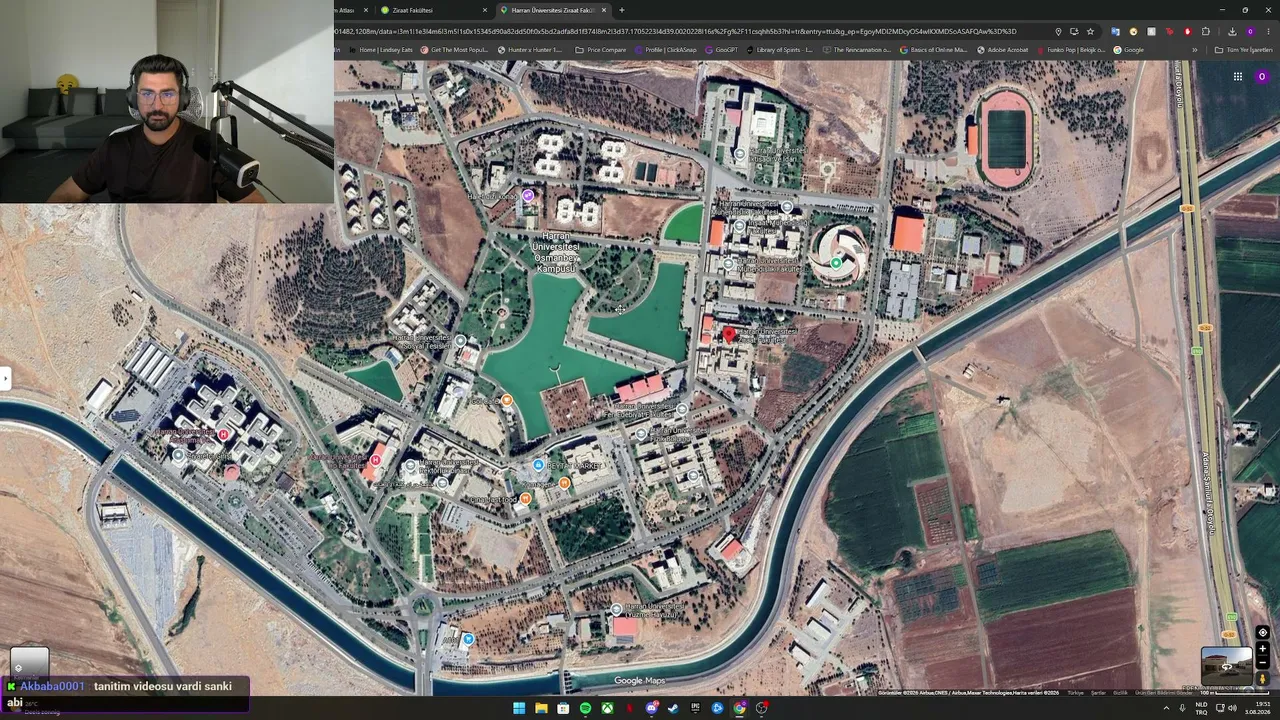The height and width of the screenshot is (720, 1280).
Task: Click the Harran Üniversitesi Osmanbey Kampüsü label
Action: 555,252
